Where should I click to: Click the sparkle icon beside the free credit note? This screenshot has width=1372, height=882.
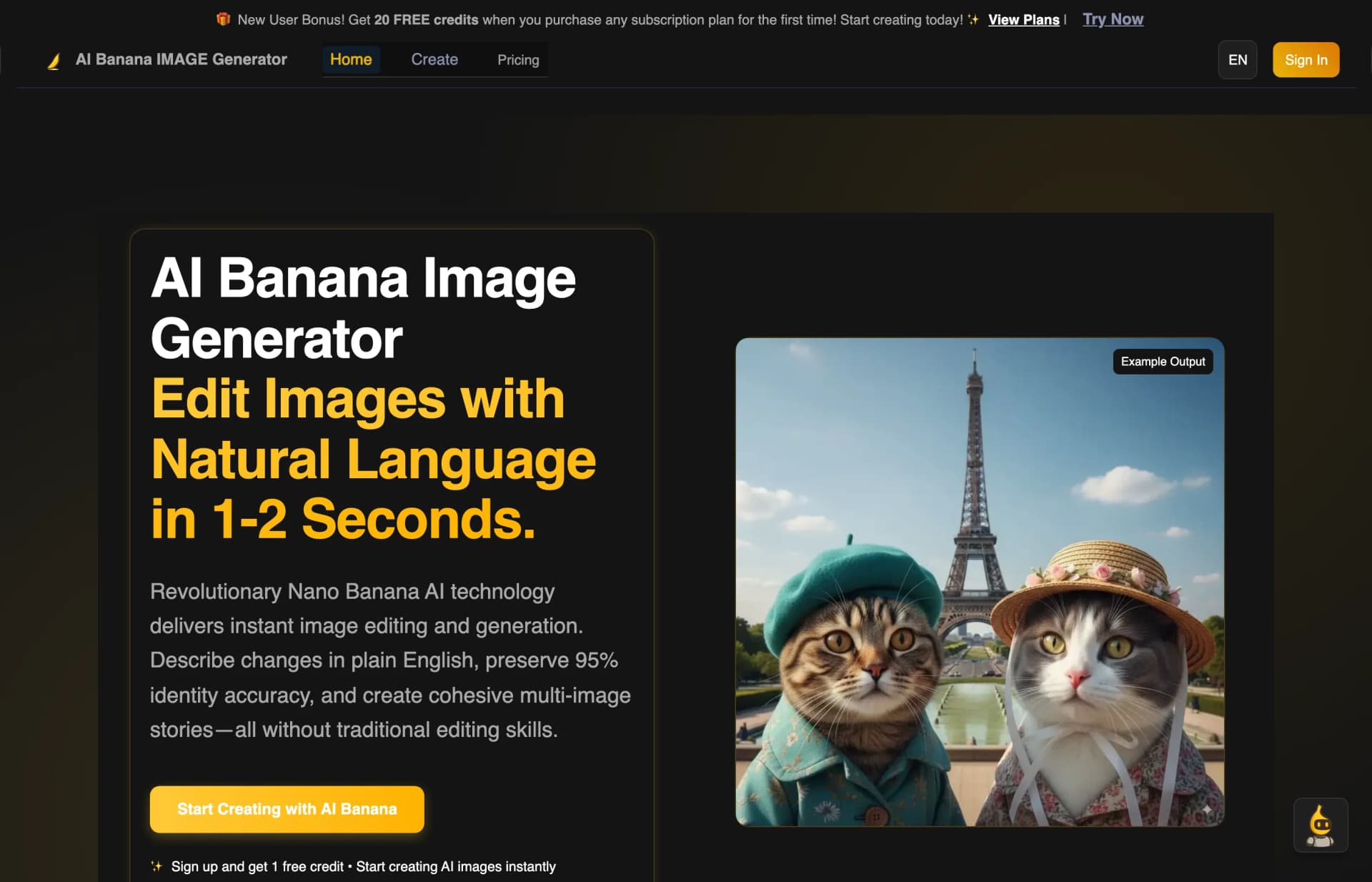click(x=156, y=866)
